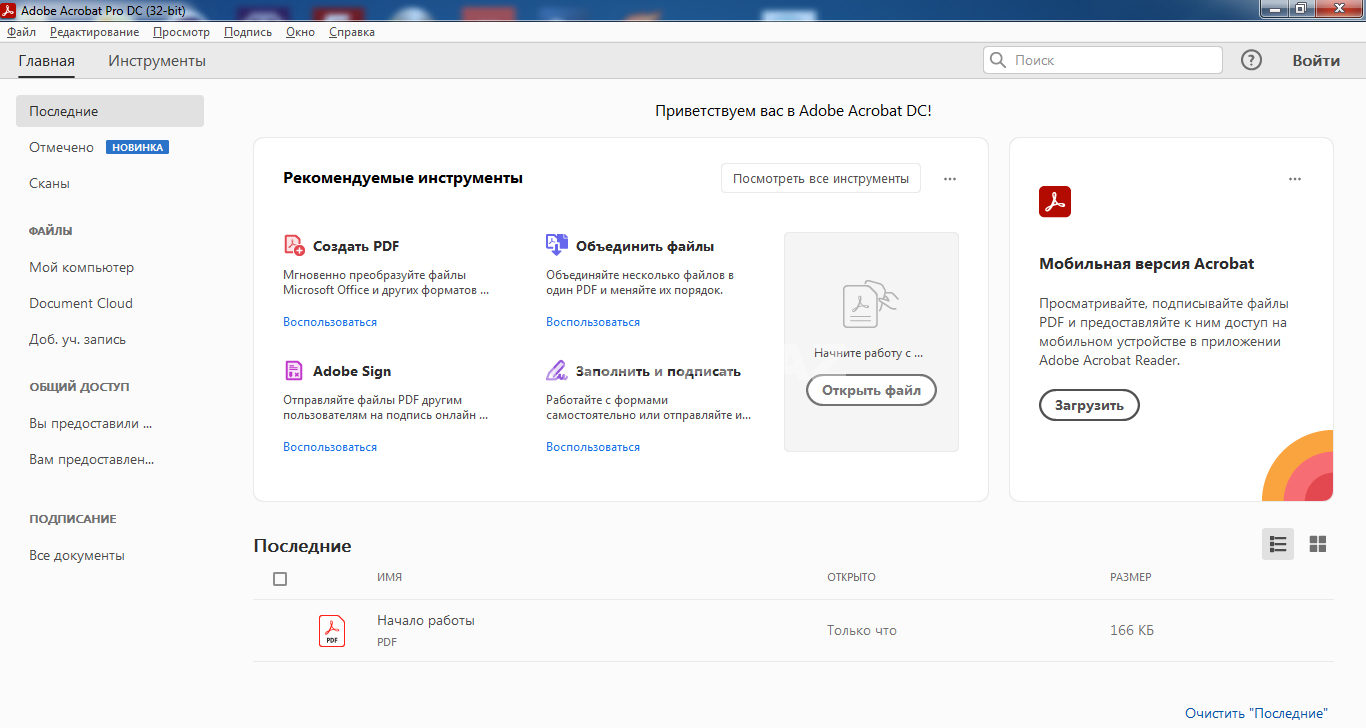1366x728 pixels.
Task: Click the PDF file icon of Начало работы
Action: [x=332, y=631]
